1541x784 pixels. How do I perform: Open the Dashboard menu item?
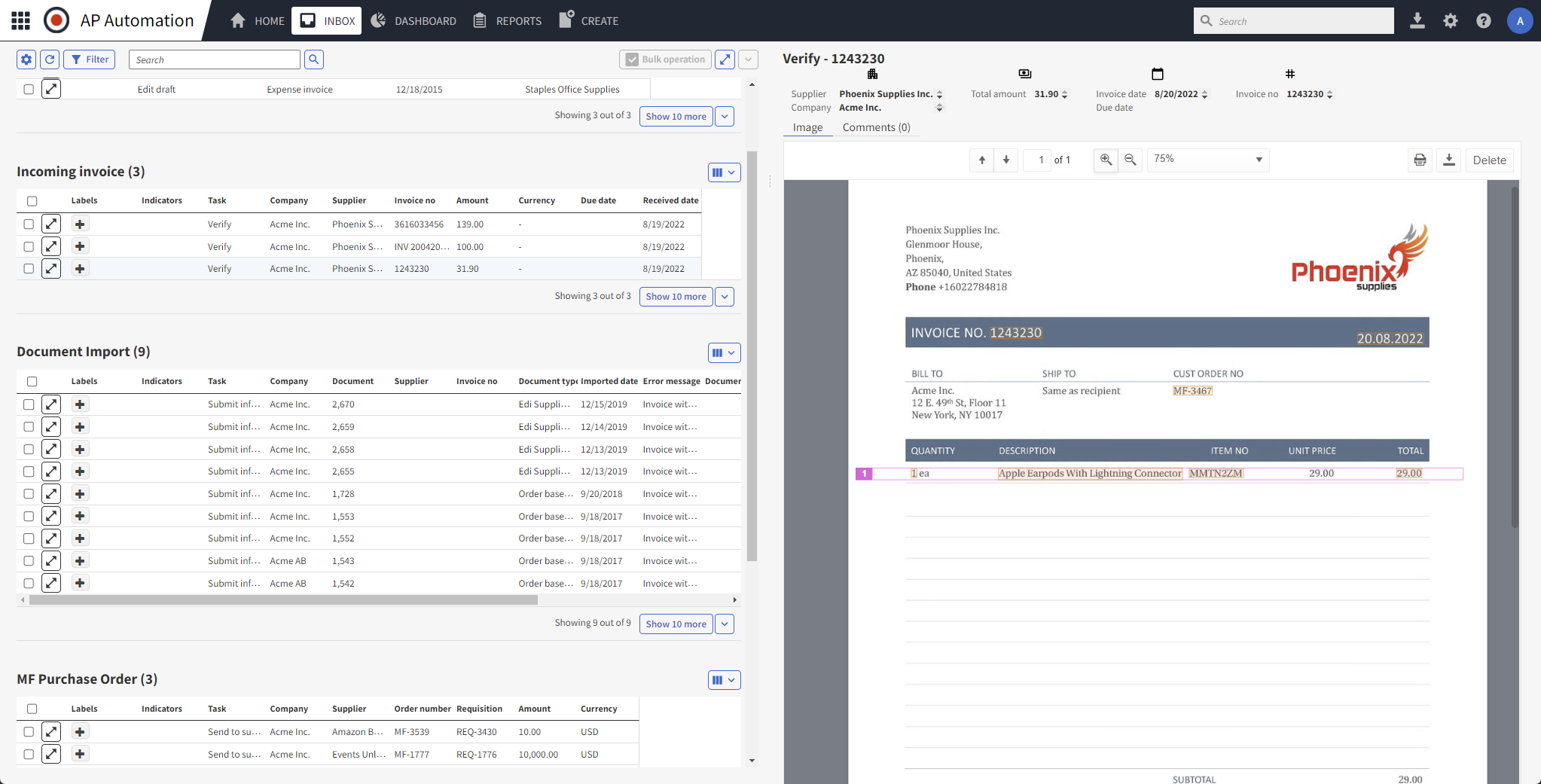(413, 20)
